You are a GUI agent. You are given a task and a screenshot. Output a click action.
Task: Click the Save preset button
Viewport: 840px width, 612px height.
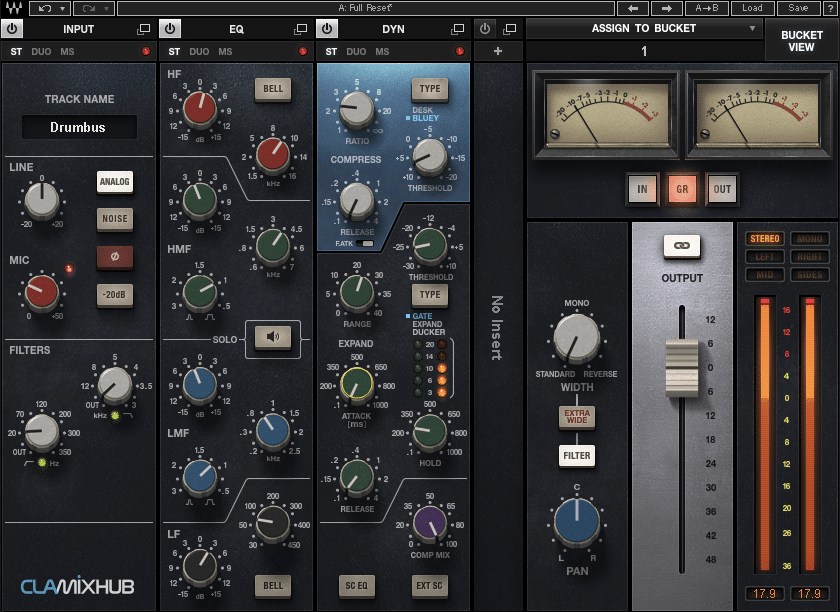[798, 8]
